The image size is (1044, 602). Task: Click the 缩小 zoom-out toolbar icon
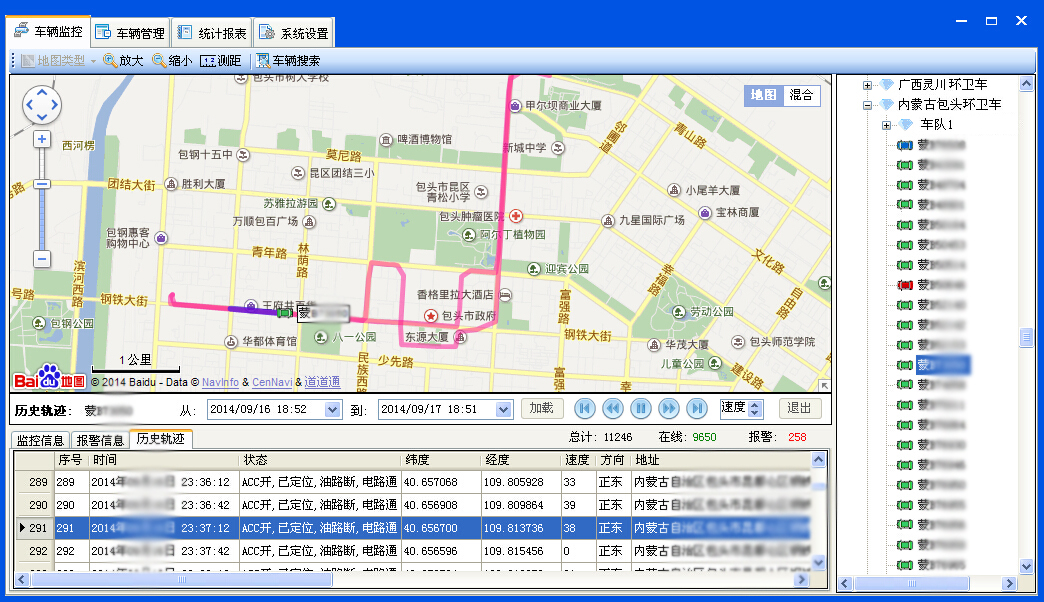(172, 61)
